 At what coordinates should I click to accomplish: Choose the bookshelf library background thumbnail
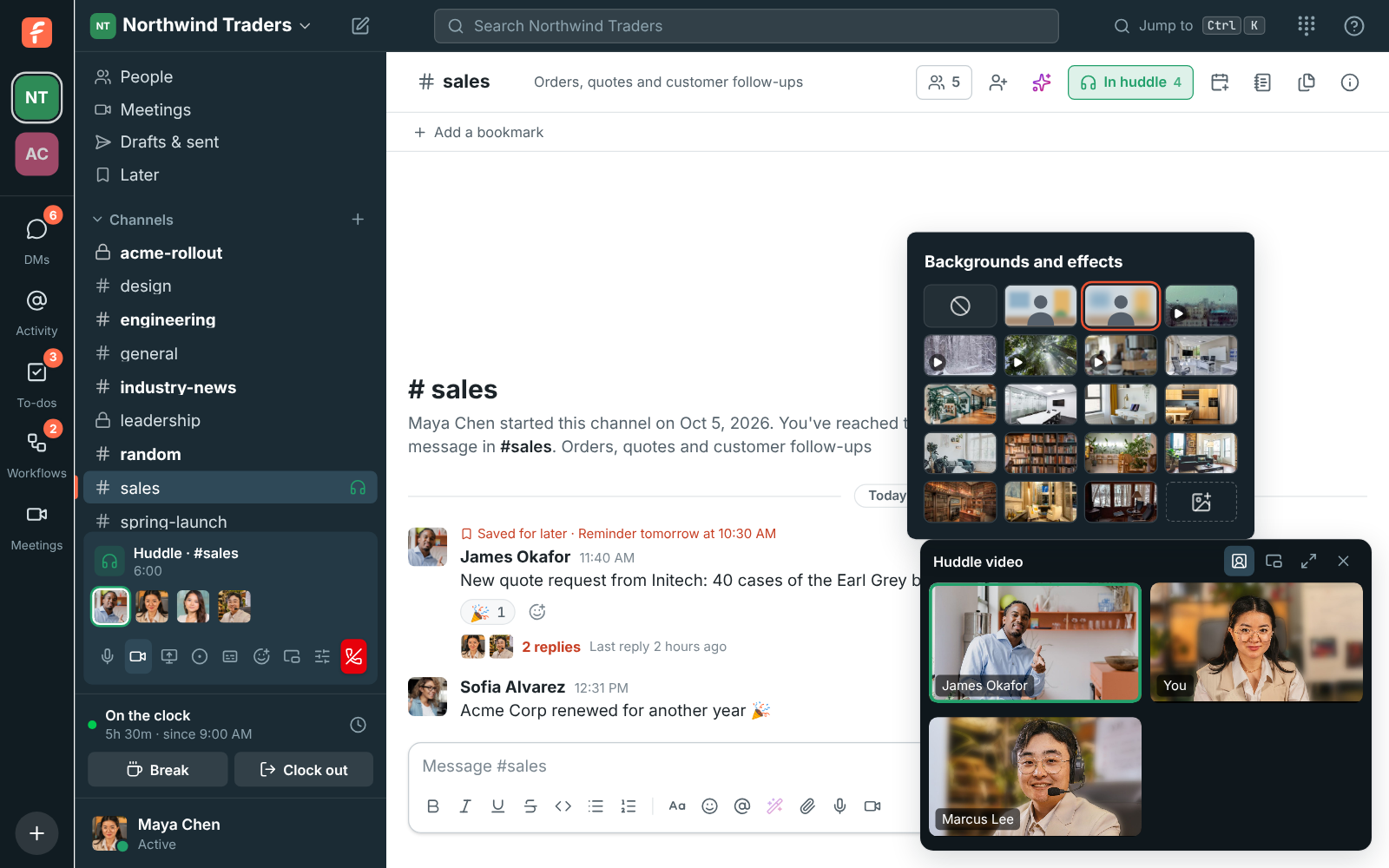(1040, 453)
